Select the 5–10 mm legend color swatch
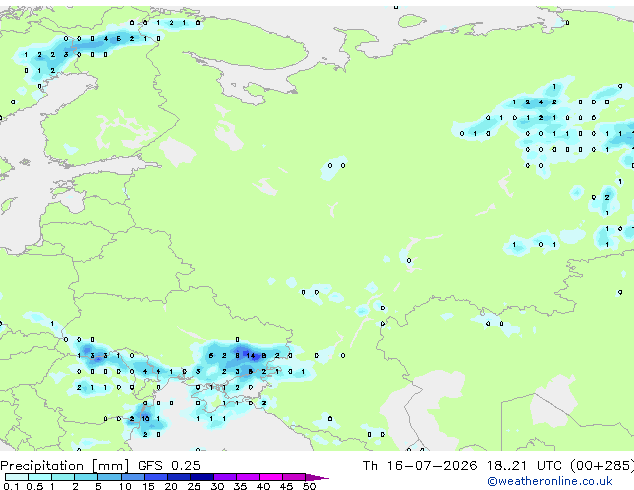 109,477
